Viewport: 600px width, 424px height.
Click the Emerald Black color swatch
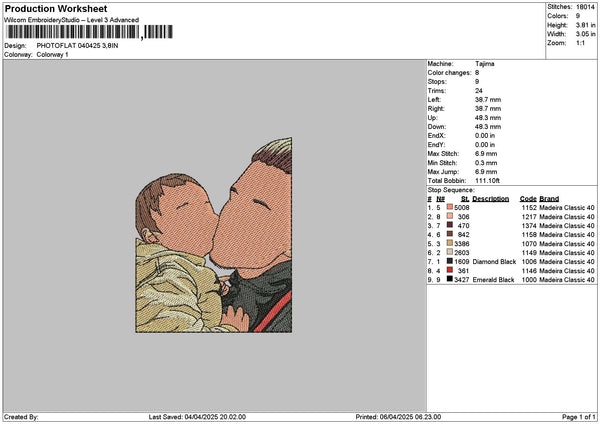point(450,279)
